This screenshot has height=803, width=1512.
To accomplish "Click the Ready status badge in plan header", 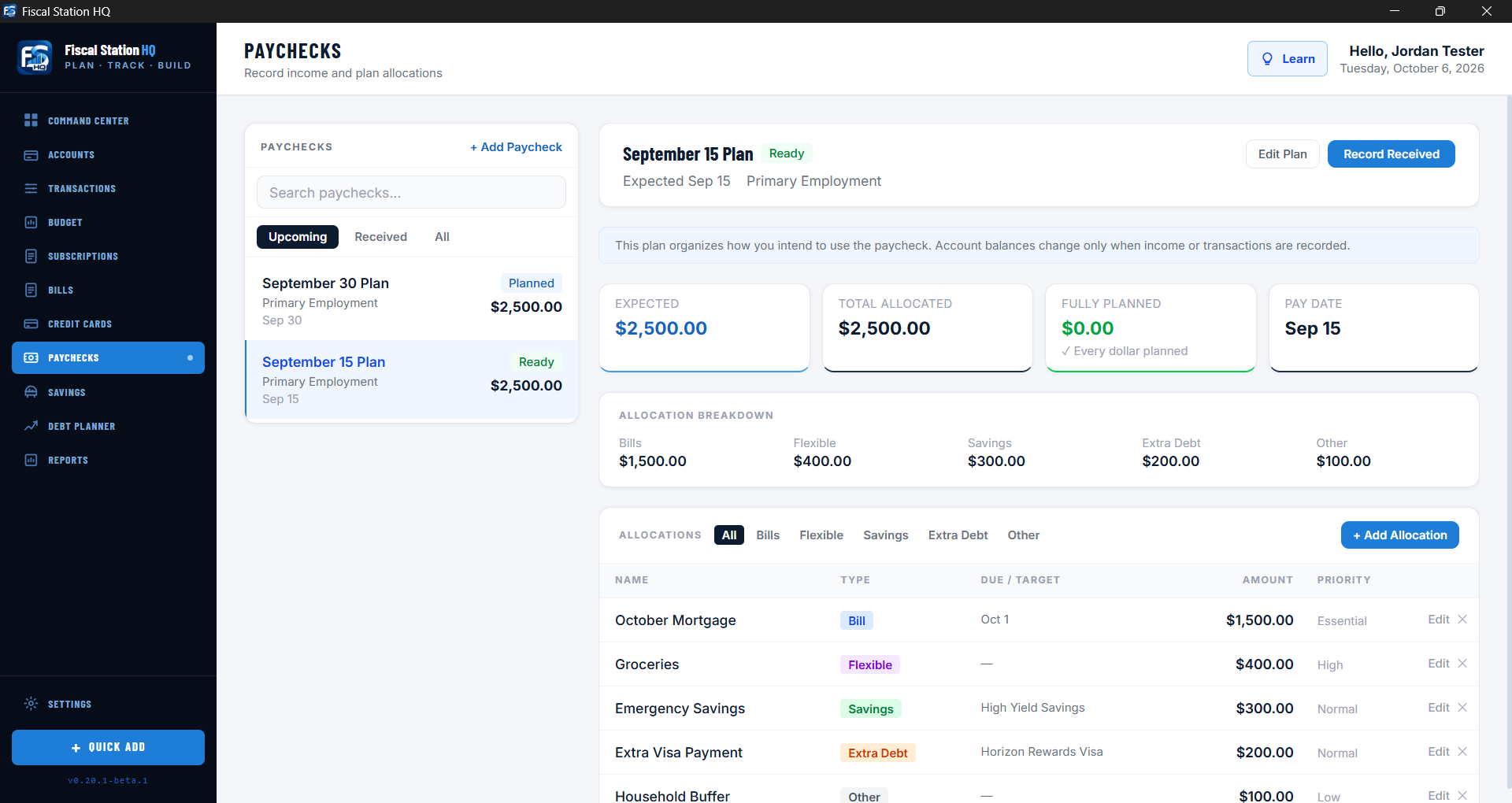I will (787, 154).
